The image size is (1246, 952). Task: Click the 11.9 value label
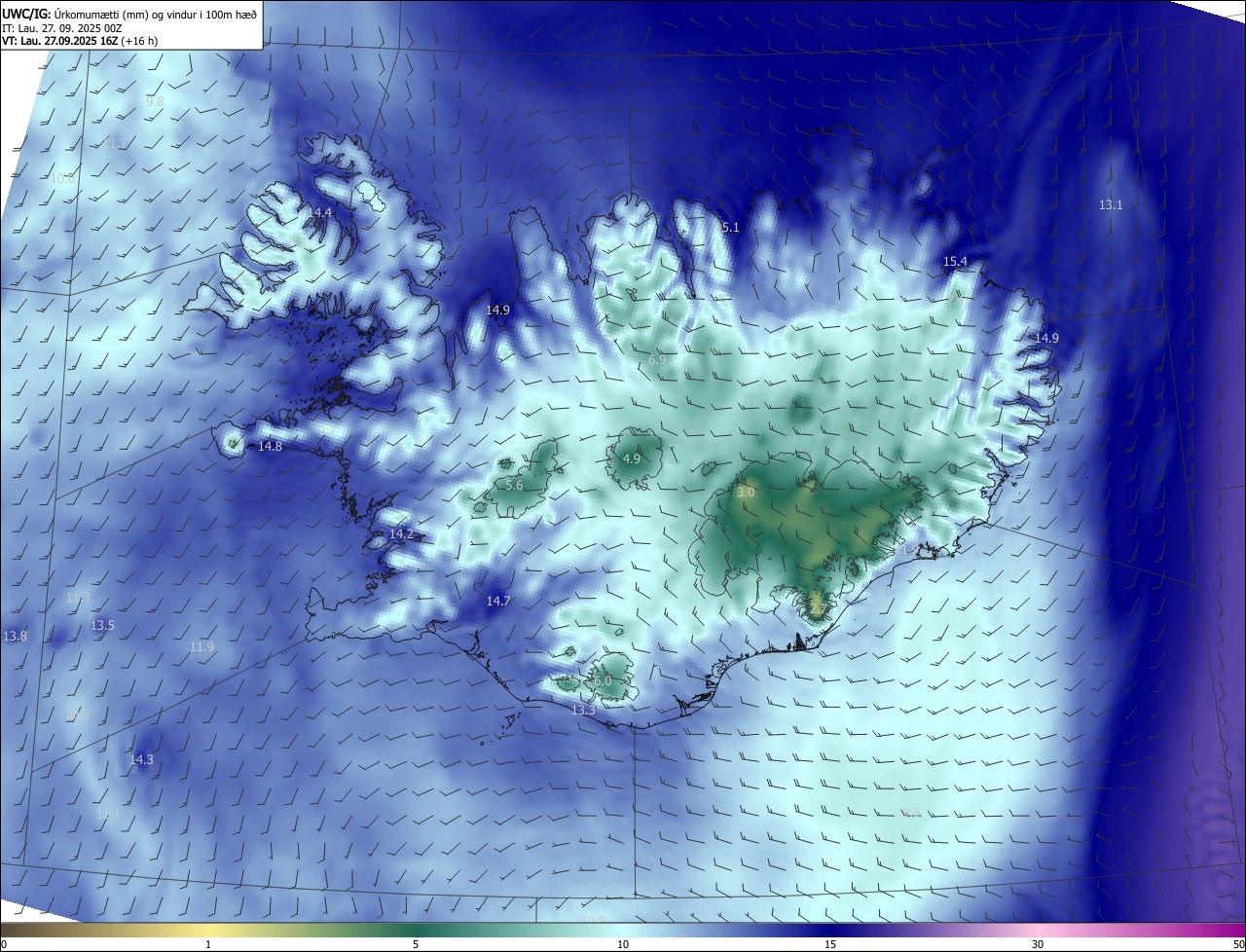pyautogui.click(x=202, y=646)
